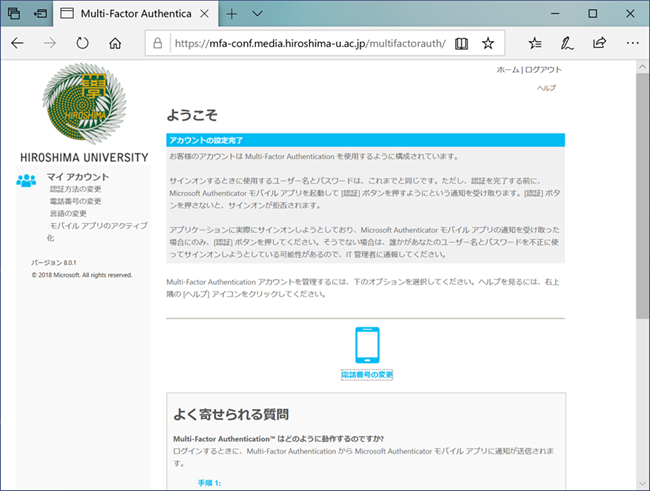
Task: Reload the page with refresh icon
Action: click(82, 43)
